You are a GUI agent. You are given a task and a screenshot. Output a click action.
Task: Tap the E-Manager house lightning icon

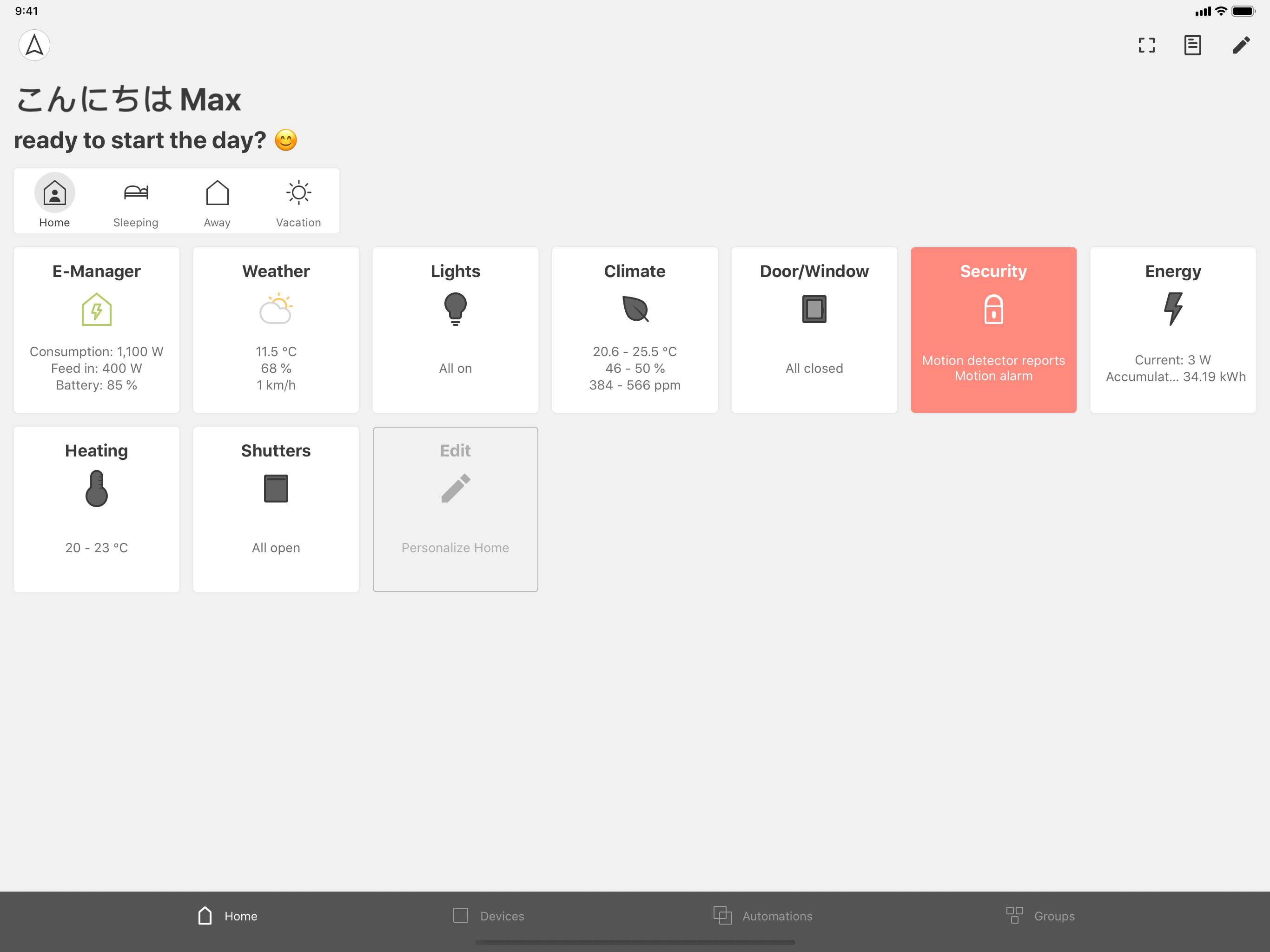click(x=96, y=310)
